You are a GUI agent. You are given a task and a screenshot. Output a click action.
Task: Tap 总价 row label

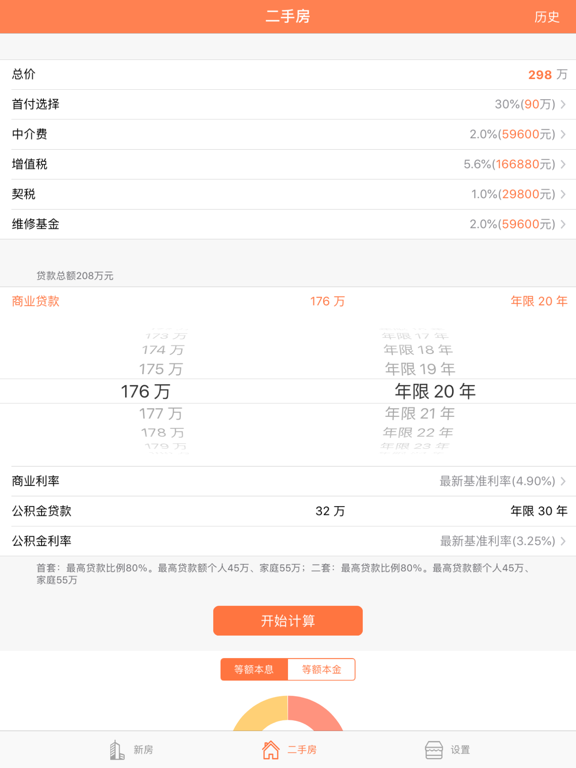coord(24,74)
